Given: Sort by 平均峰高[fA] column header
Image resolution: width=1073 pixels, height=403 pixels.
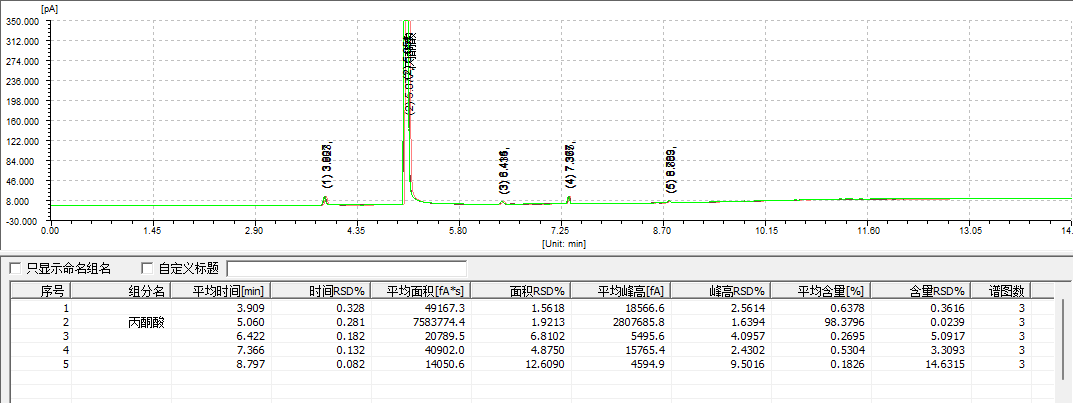Looking at the screenshot, I should 620,291.
